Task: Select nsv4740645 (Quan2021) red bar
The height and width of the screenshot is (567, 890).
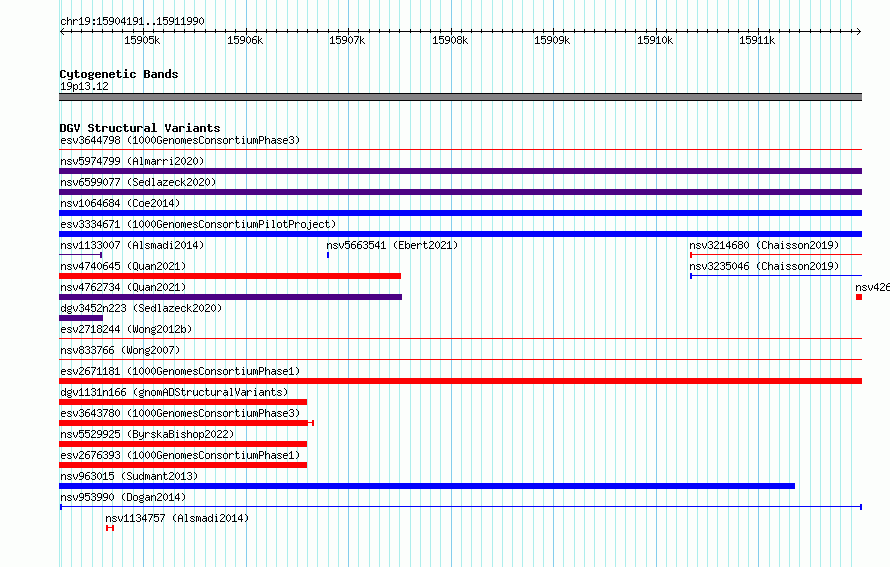Action: pyautogui.click(x=230, y=276)
